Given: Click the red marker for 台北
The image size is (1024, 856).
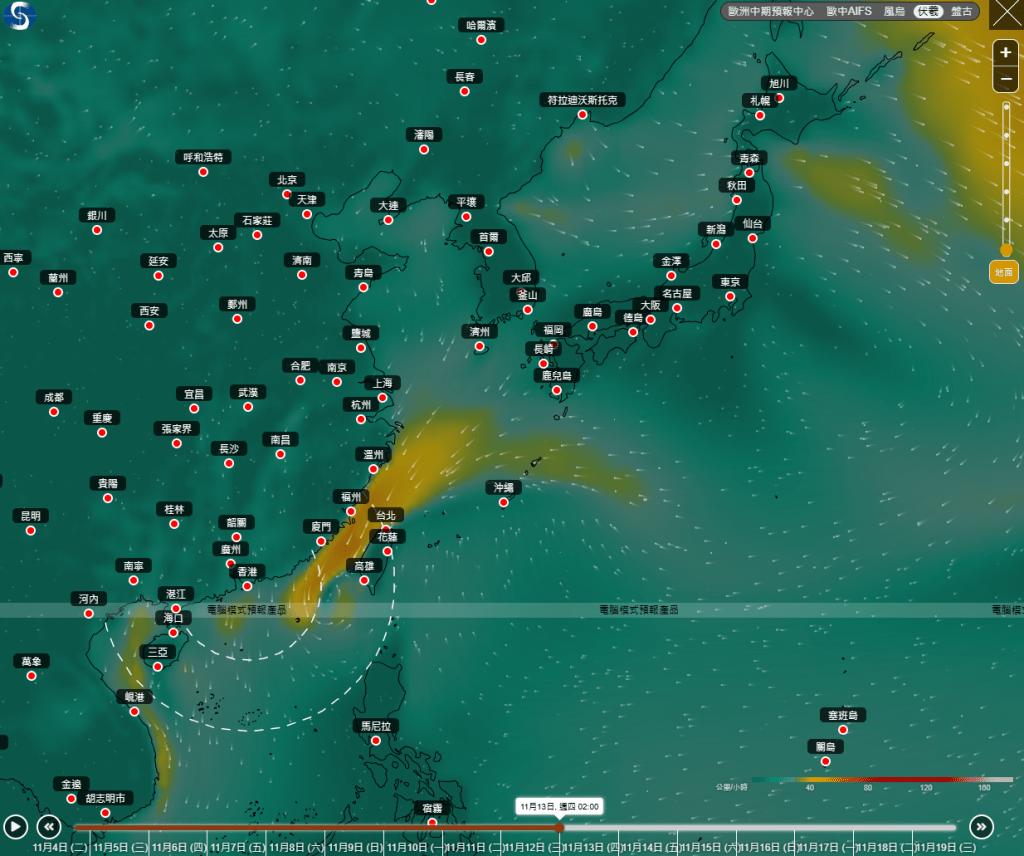Looking at the screenshot, I should [x=386, y=529].
